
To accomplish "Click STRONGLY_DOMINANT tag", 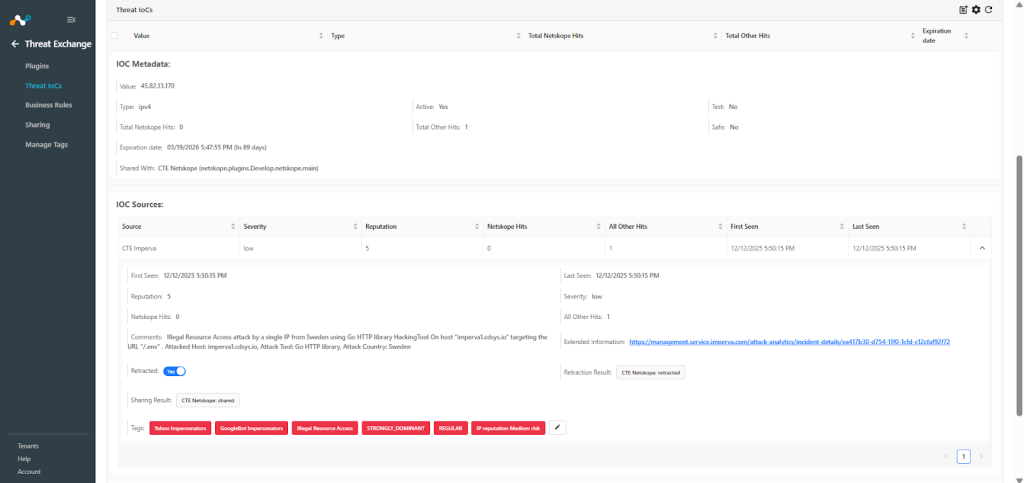I will click(396, 428).
